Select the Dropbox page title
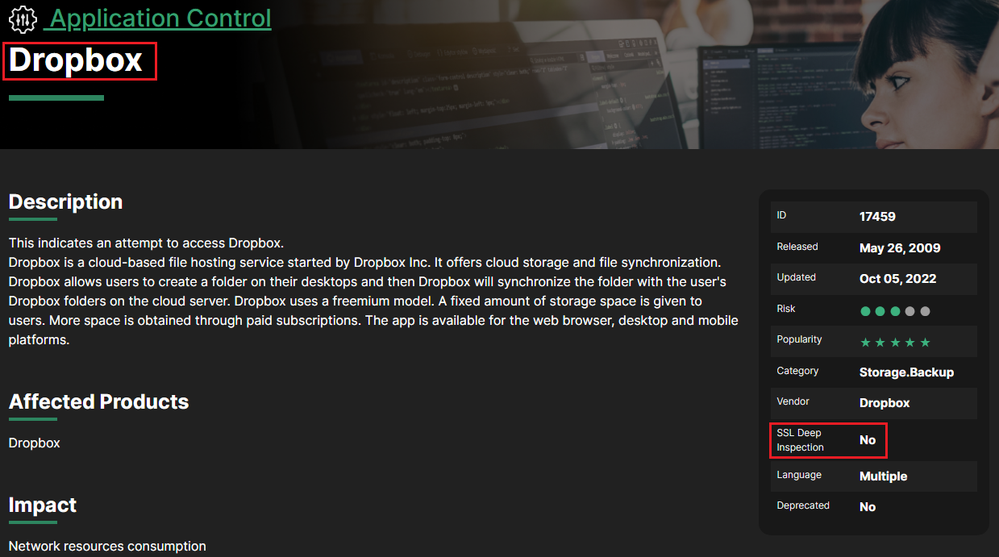The image size is (999, 557). (x=76, y=61)
